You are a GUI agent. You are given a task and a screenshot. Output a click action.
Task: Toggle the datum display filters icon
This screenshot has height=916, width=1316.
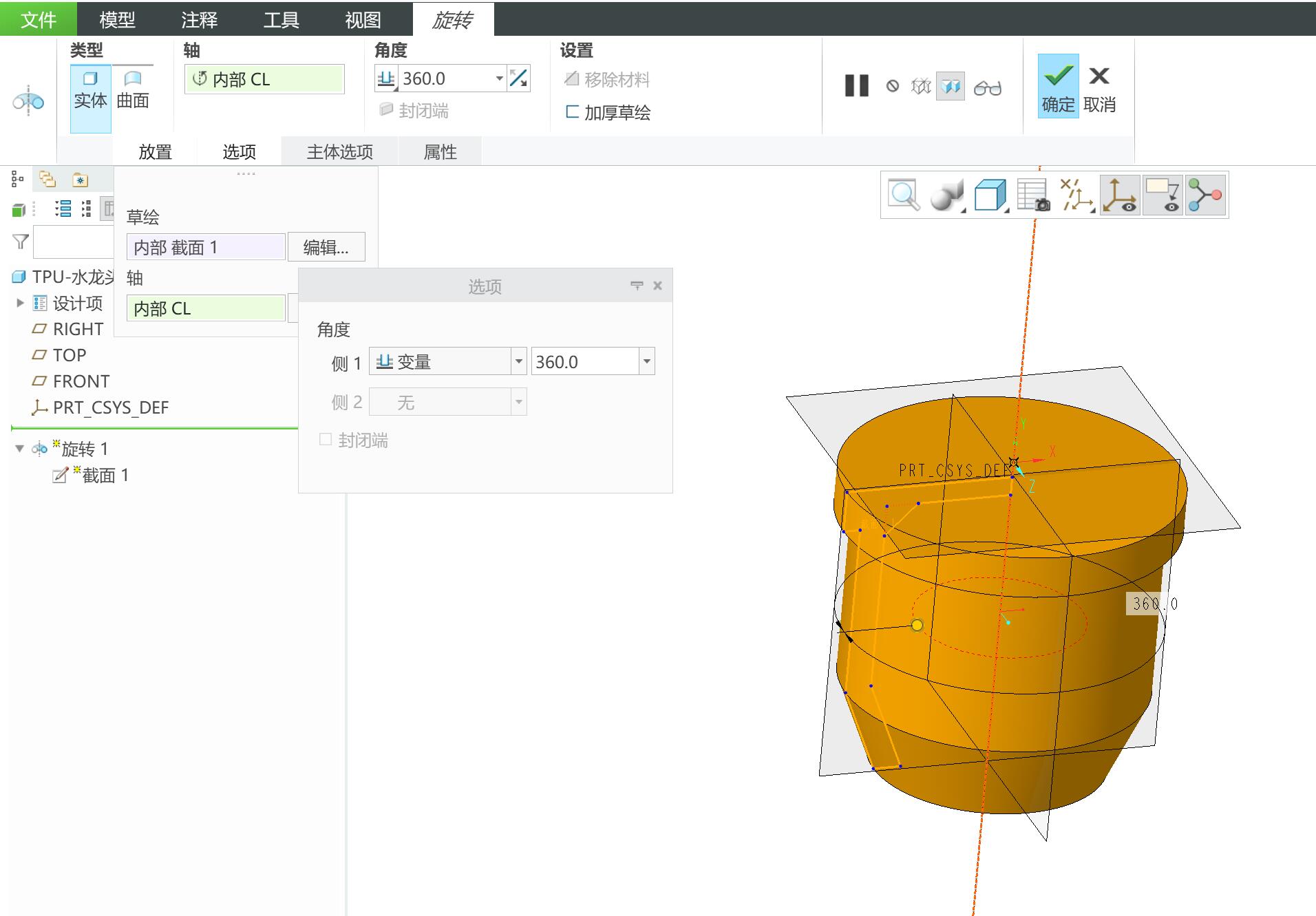coord(1077,195)
